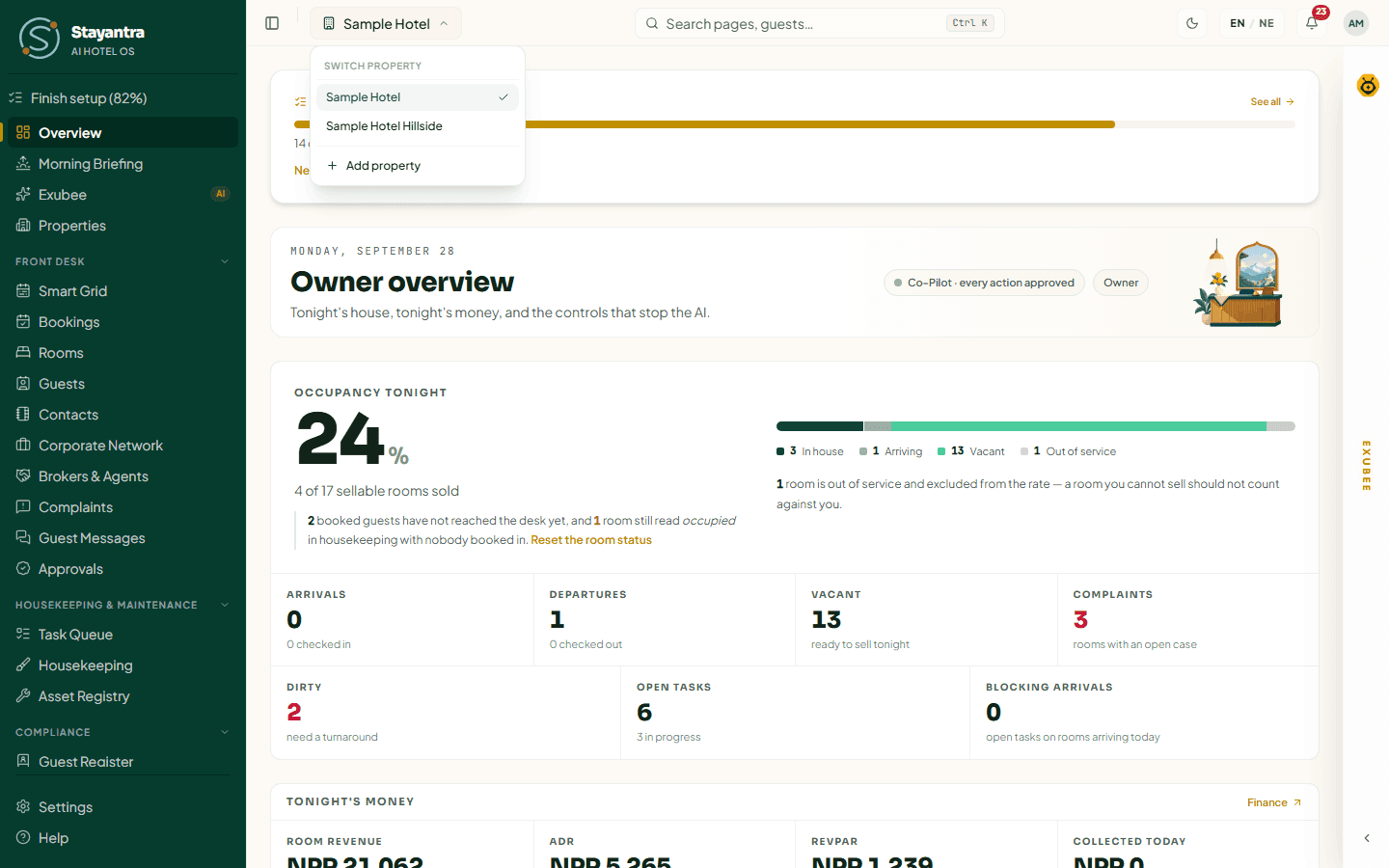Open Corporate Network page
The image size is (1389, 868).
pyautogui.click(x=123, y=446)
